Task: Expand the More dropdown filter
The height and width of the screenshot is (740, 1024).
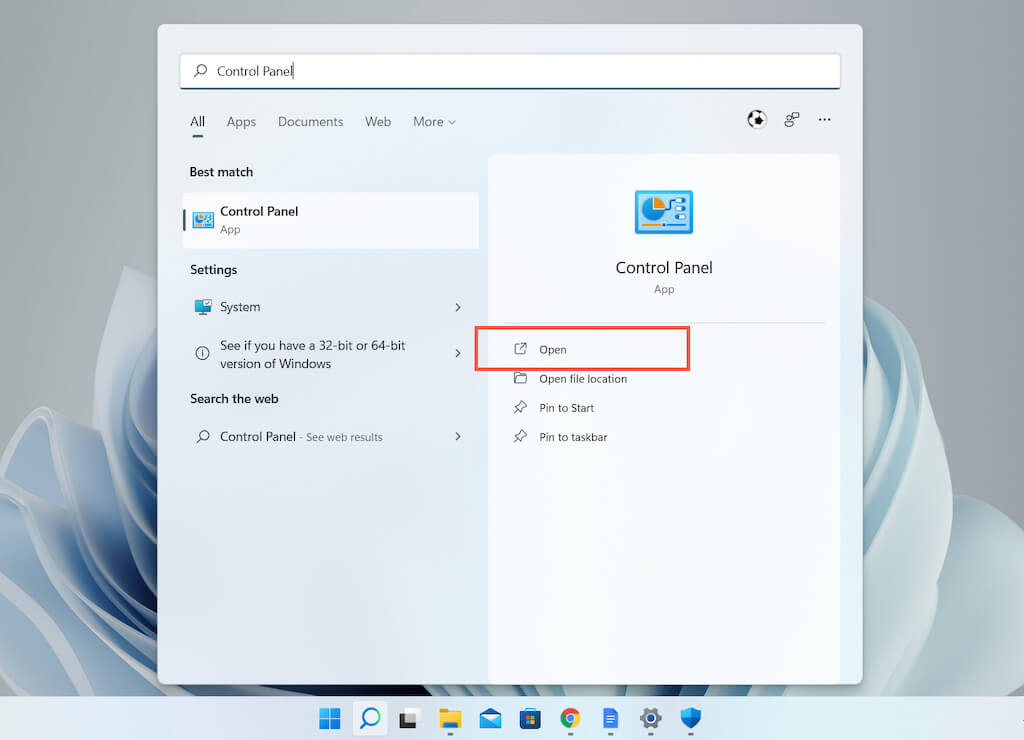Action: 434,121
